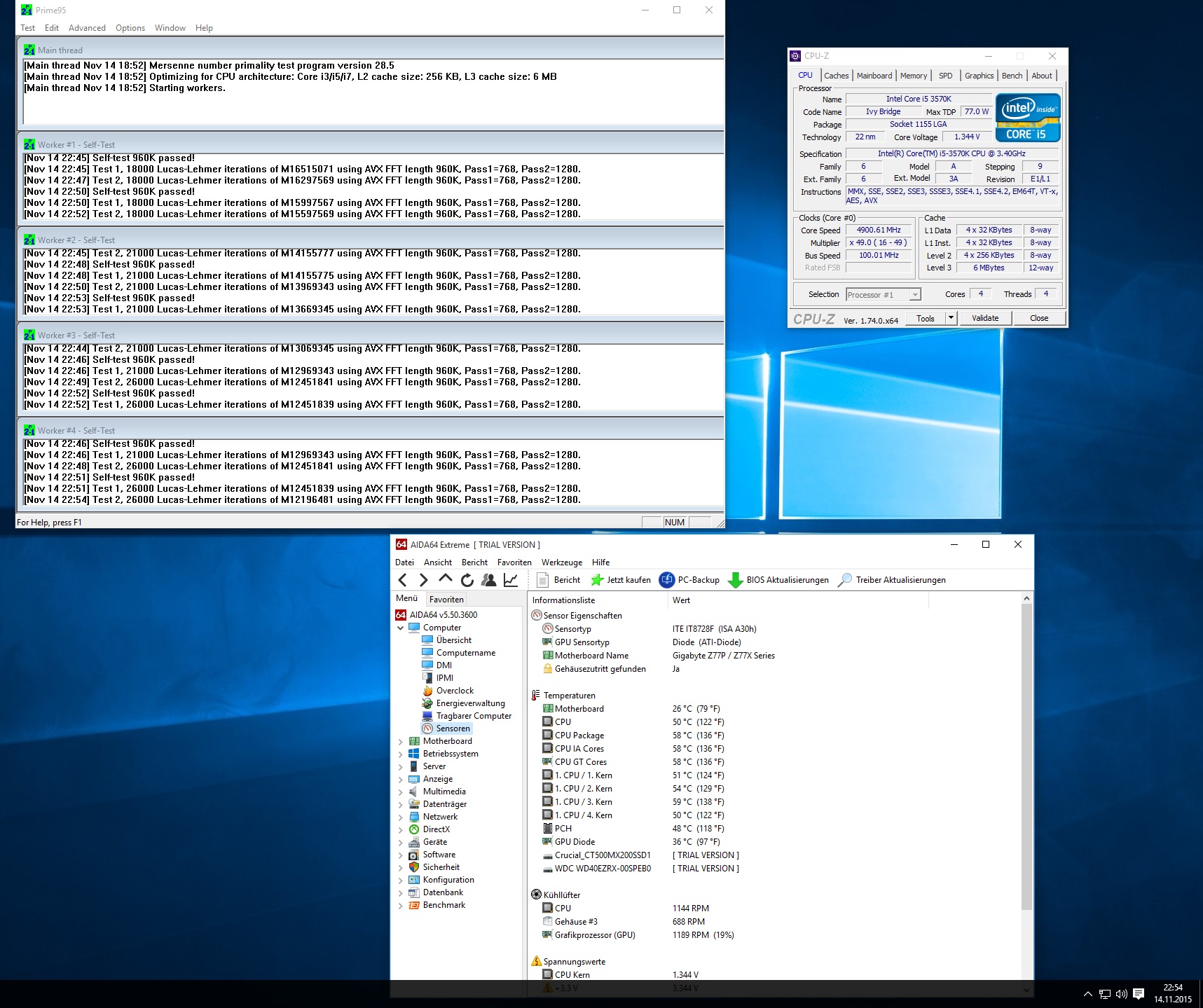Image resolution: width=1203 pixels, height=1008 pixels.
Task: Open PC-Backup from AIDA64 toolbar
Action: pyautogui.click(x=689, y=580)
